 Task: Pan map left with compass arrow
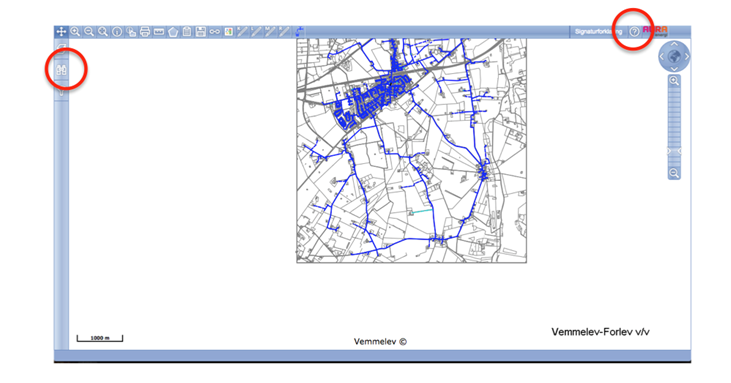click(x=662, y=56)
